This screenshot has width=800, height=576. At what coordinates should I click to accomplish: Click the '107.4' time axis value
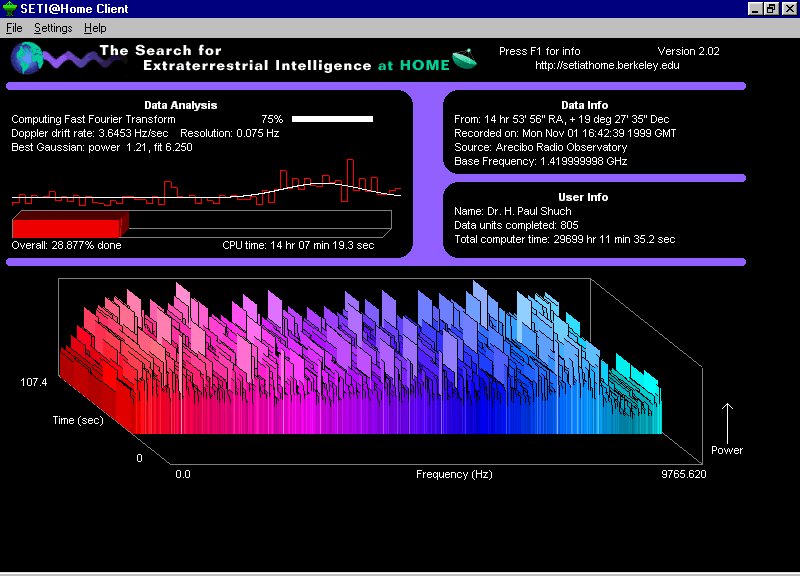[34, 382]
